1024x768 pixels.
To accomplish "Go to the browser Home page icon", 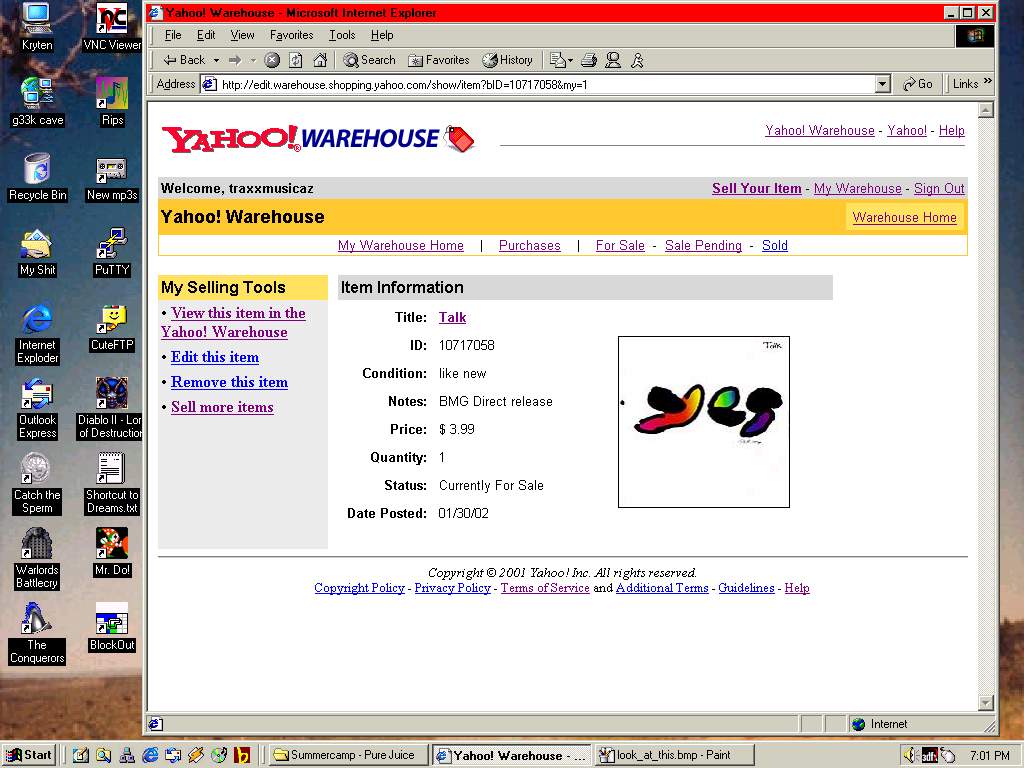I will (x=320, y=60).
